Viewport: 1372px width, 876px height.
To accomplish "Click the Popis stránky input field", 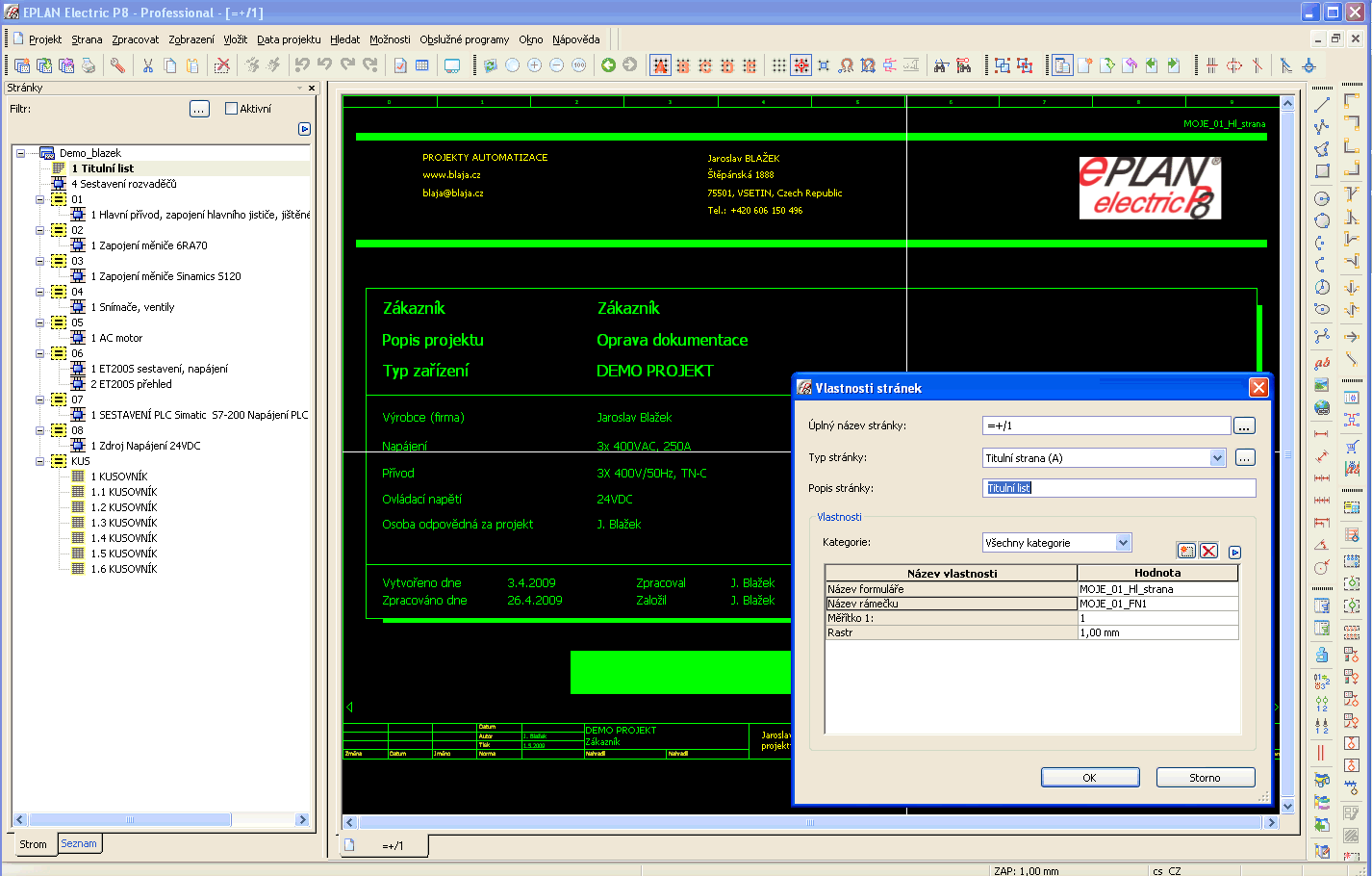I will coord(1119,488).
